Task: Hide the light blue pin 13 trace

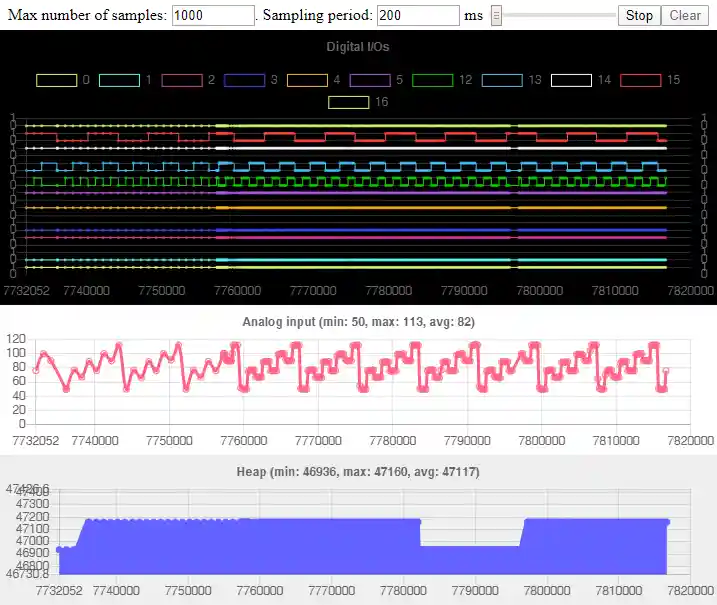Action: coord(503,80)
